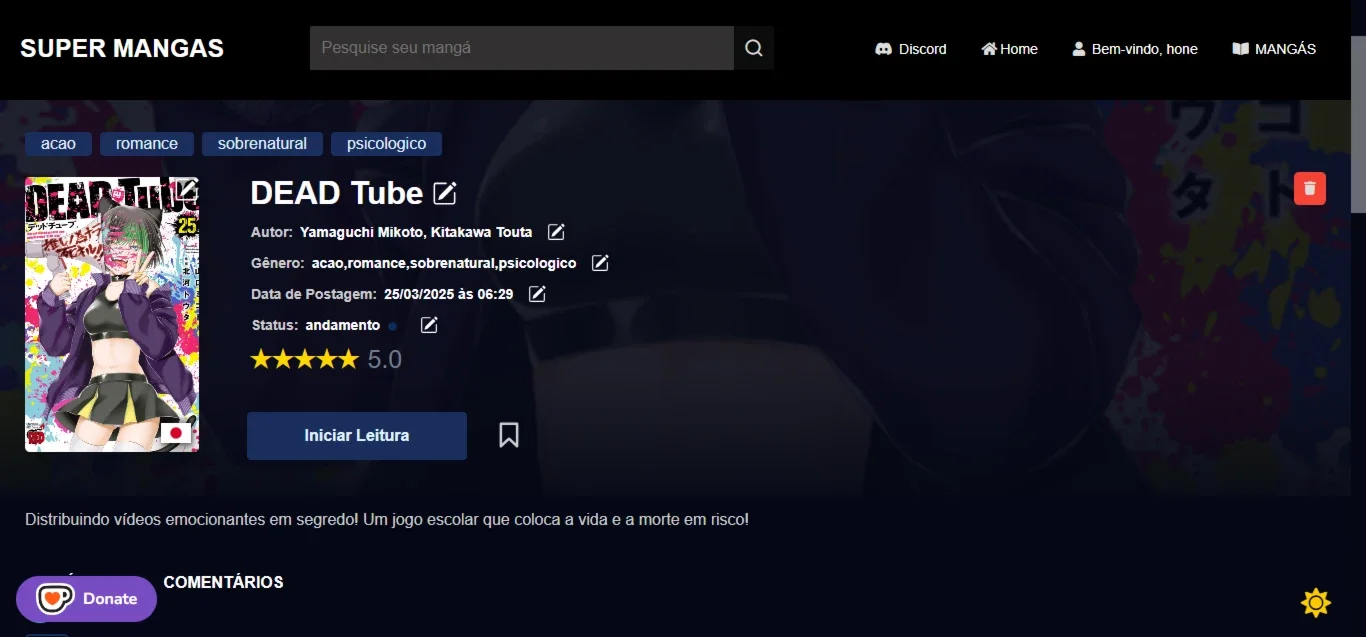Image resolution: width=1366 pixels, height=637 pixels.
Task: Click the DEAD Tube cover thumbnail
Action: pyautogui.click(x=112, y=315)
